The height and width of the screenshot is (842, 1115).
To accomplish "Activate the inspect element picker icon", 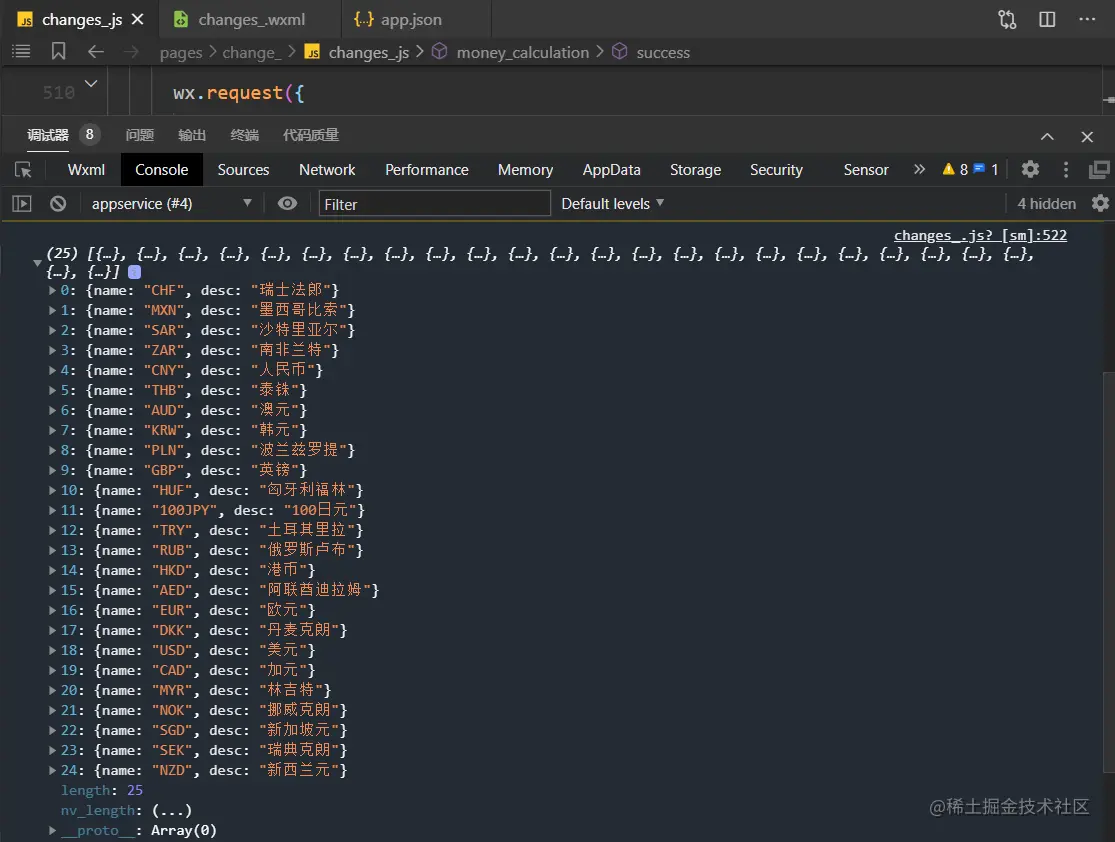I will click(23, 169).
